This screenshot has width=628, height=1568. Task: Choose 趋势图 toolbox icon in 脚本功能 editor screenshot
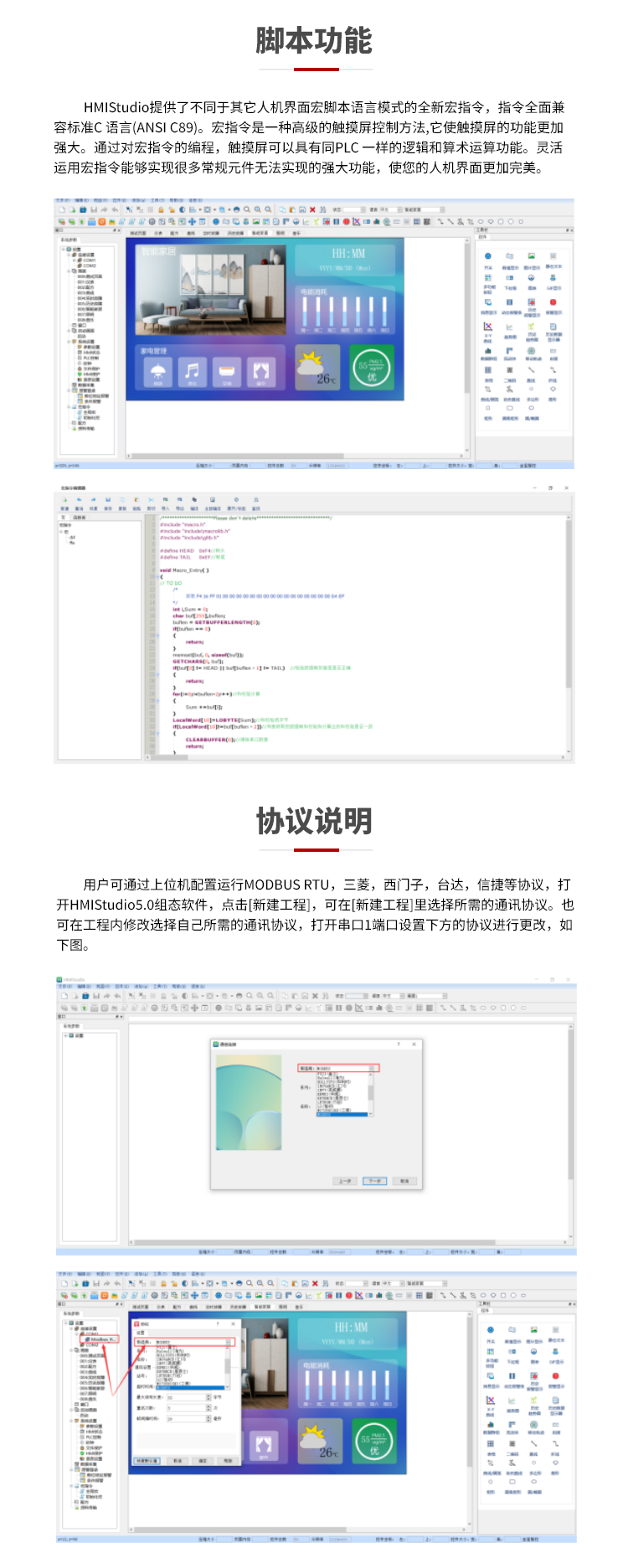509,327
